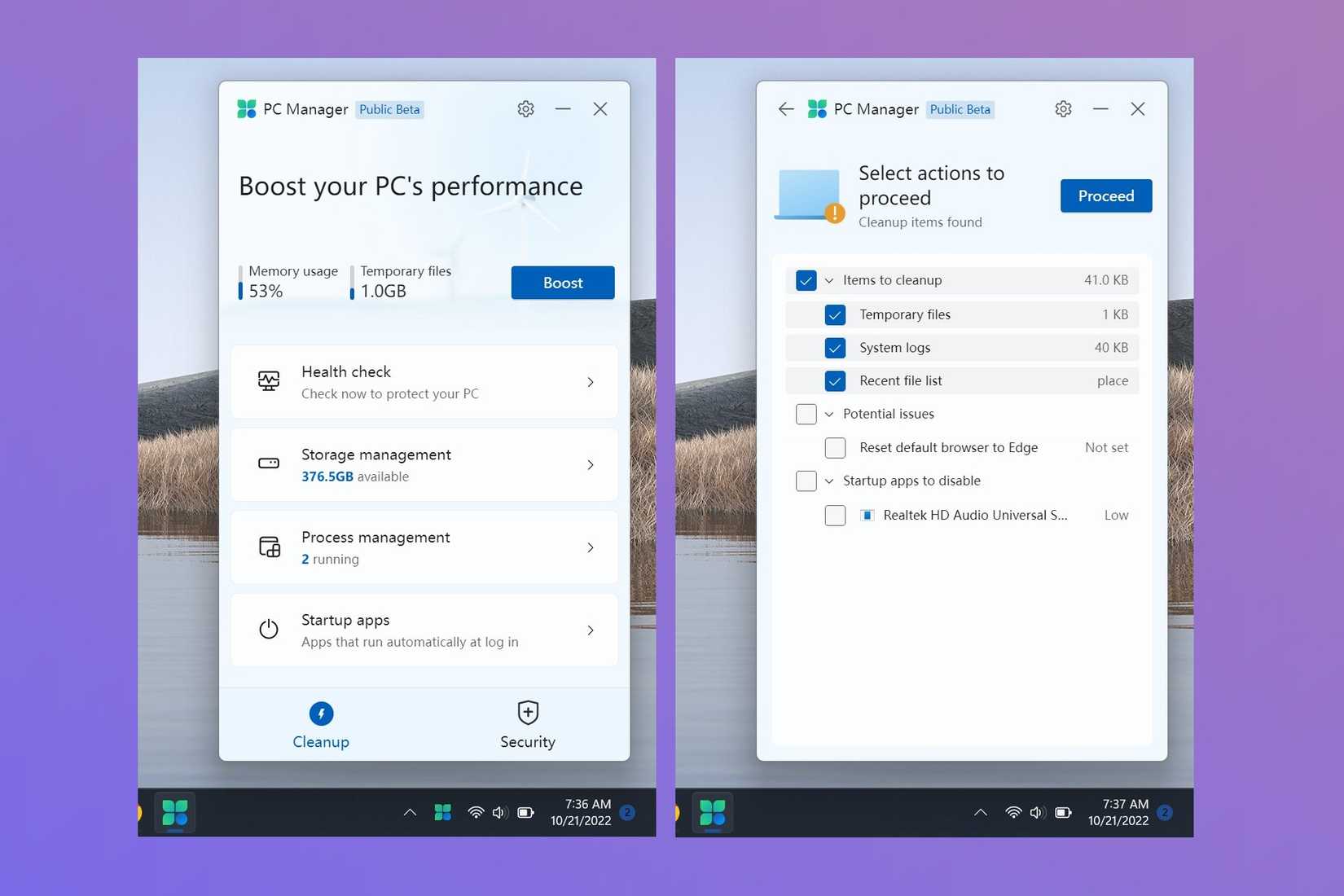
Task: Enable the Potential issues checkbox
Action: [x=806, y=414]
